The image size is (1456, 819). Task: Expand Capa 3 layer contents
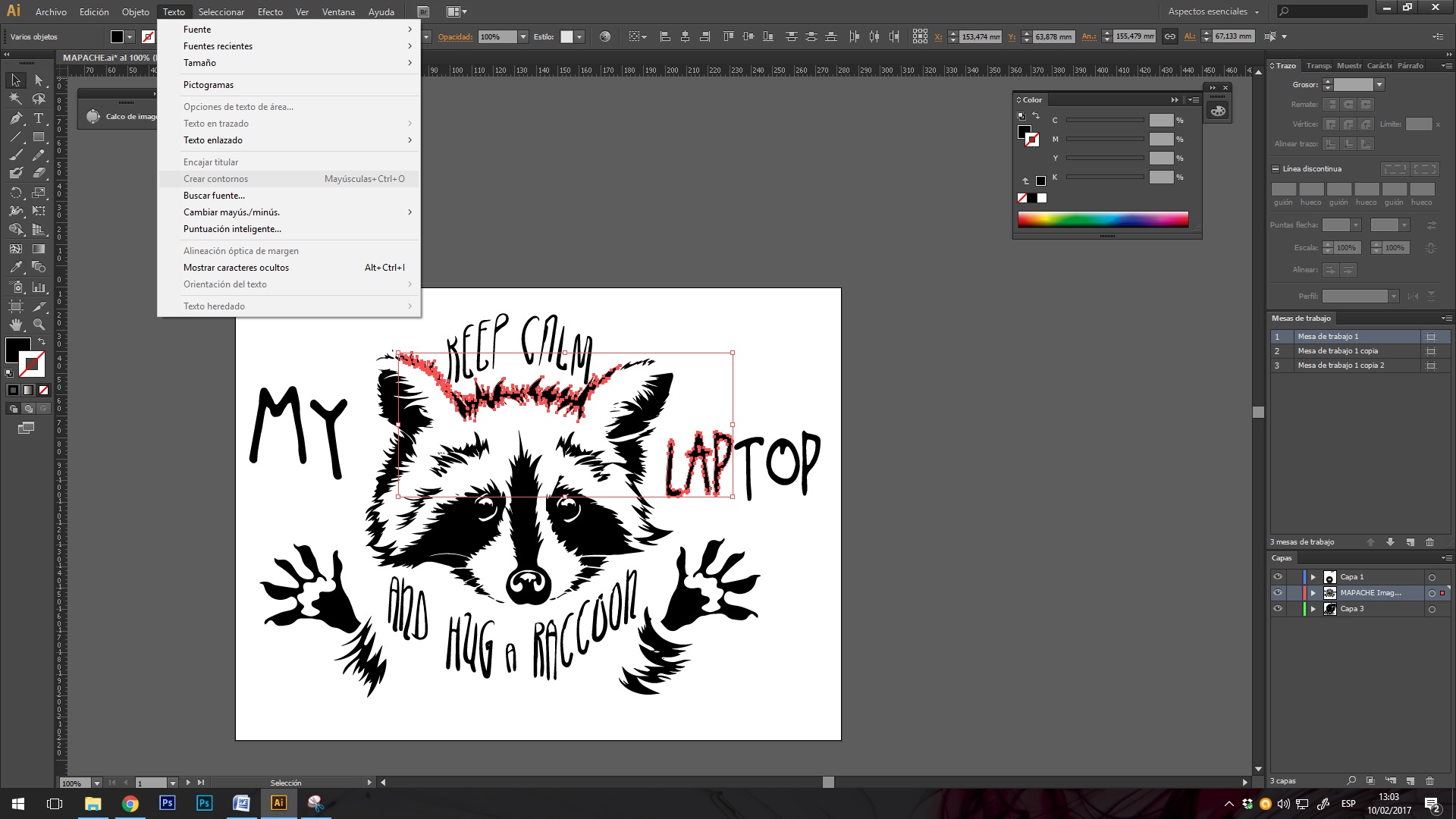click(1313, 609)
